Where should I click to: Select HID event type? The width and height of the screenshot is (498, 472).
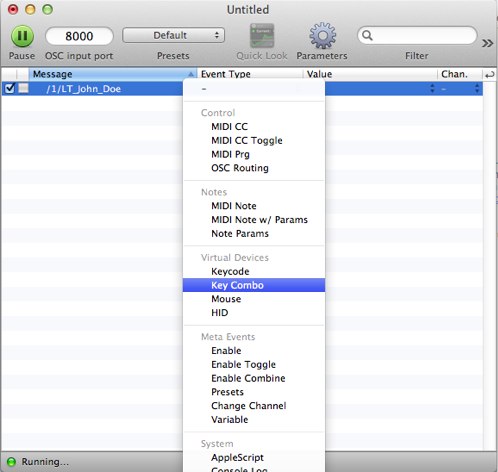point(254,313)
